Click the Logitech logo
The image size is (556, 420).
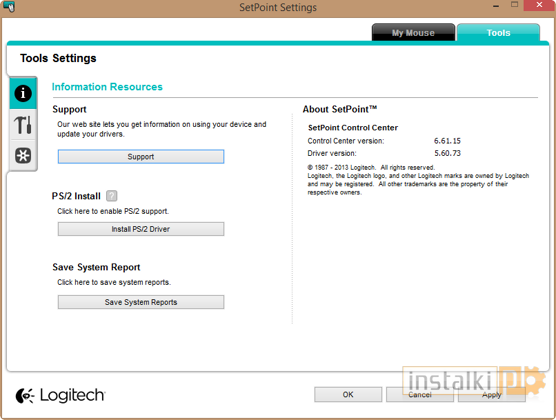tap(60, 395)
